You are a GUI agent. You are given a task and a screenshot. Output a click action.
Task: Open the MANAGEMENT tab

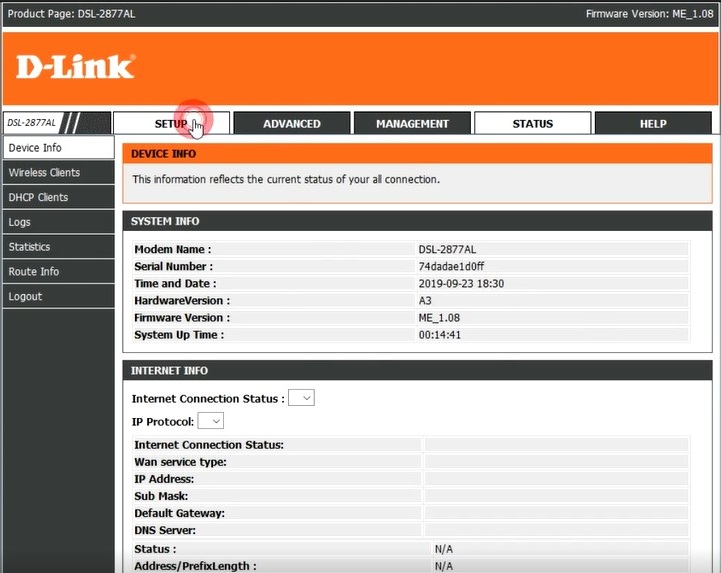(412, 123)
